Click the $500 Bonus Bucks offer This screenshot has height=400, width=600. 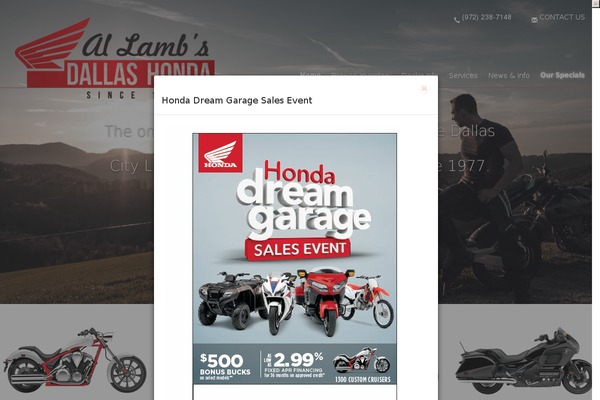click(225, 367)
